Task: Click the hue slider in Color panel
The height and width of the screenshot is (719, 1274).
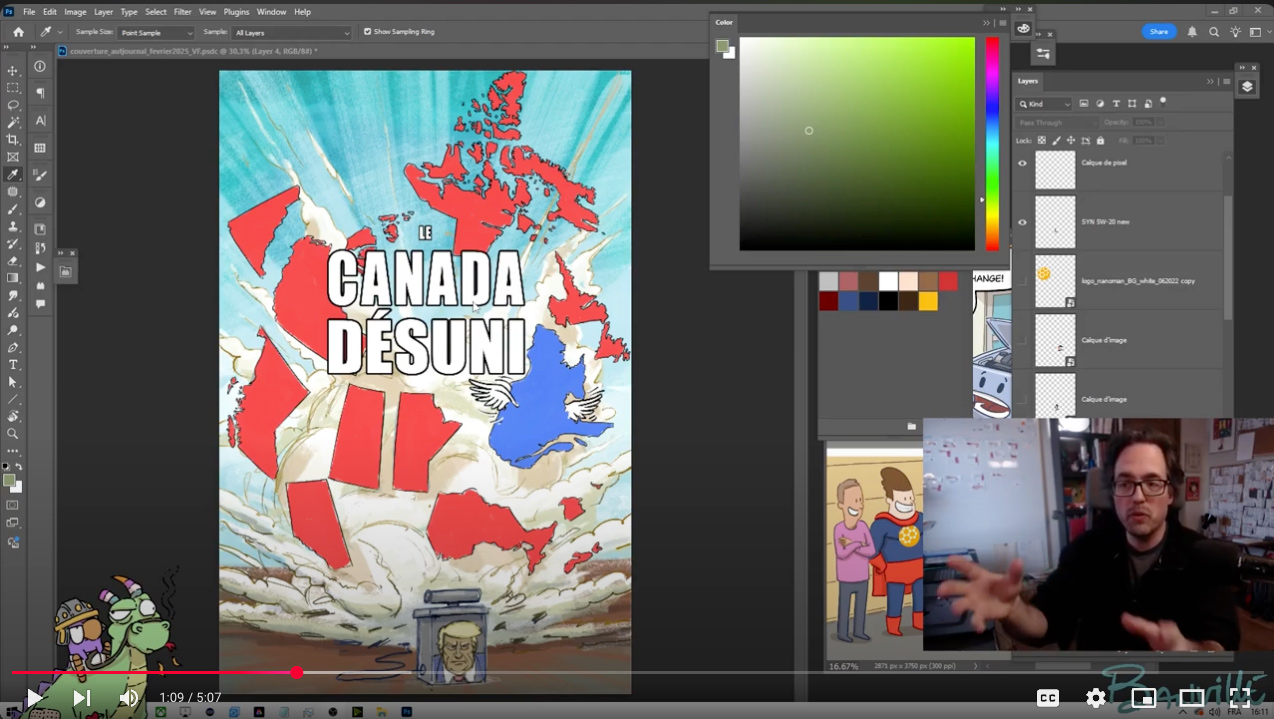Action: [x=992, y=144]
